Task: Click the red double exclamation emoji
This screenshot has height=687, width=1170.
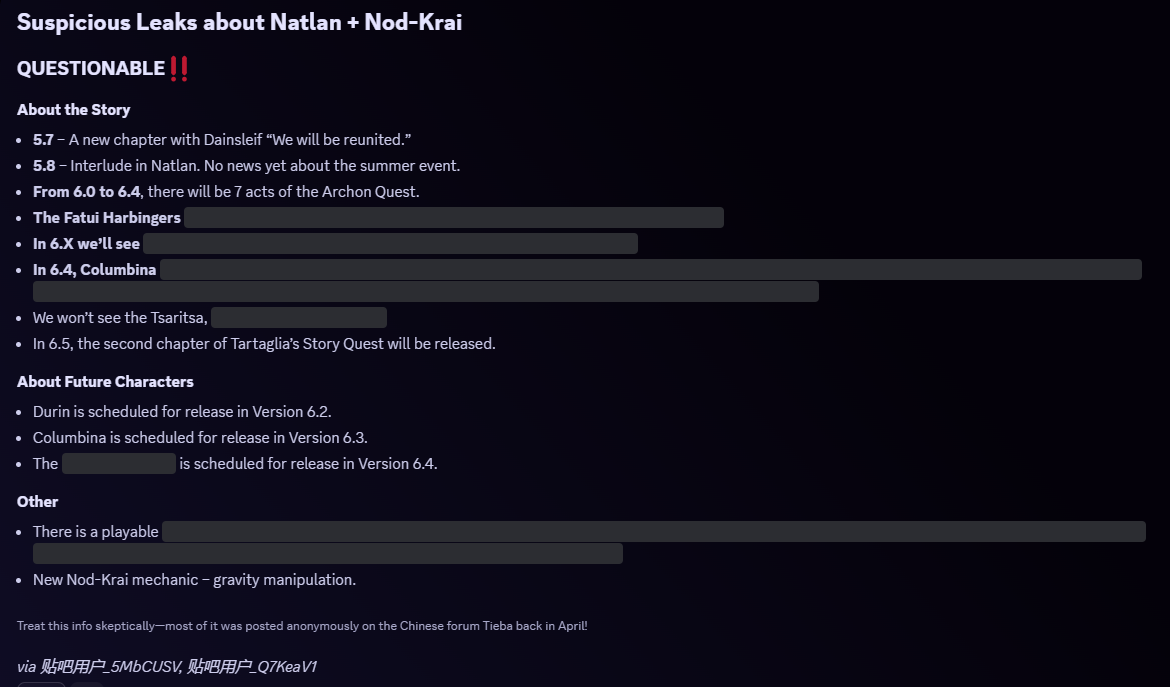Action: (179, 69)
